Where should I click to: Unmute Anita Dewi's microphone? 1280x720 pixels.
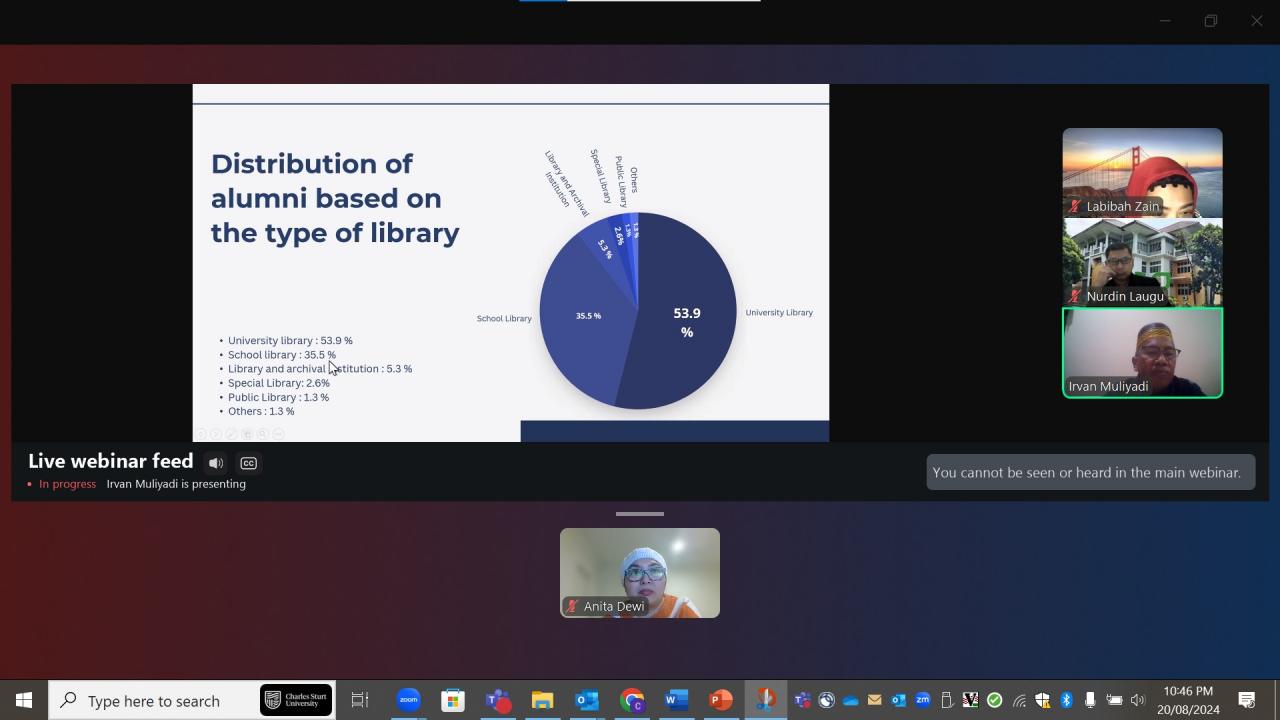572,606
